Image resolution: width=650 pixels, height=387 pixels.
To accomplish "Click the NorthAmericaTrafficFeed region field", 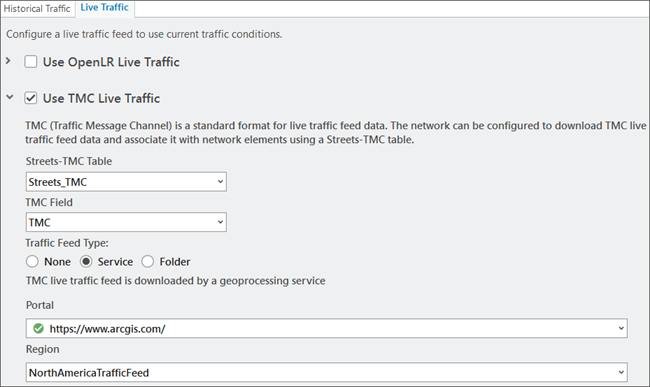I will pyautogui.click(x=327, y=372).
